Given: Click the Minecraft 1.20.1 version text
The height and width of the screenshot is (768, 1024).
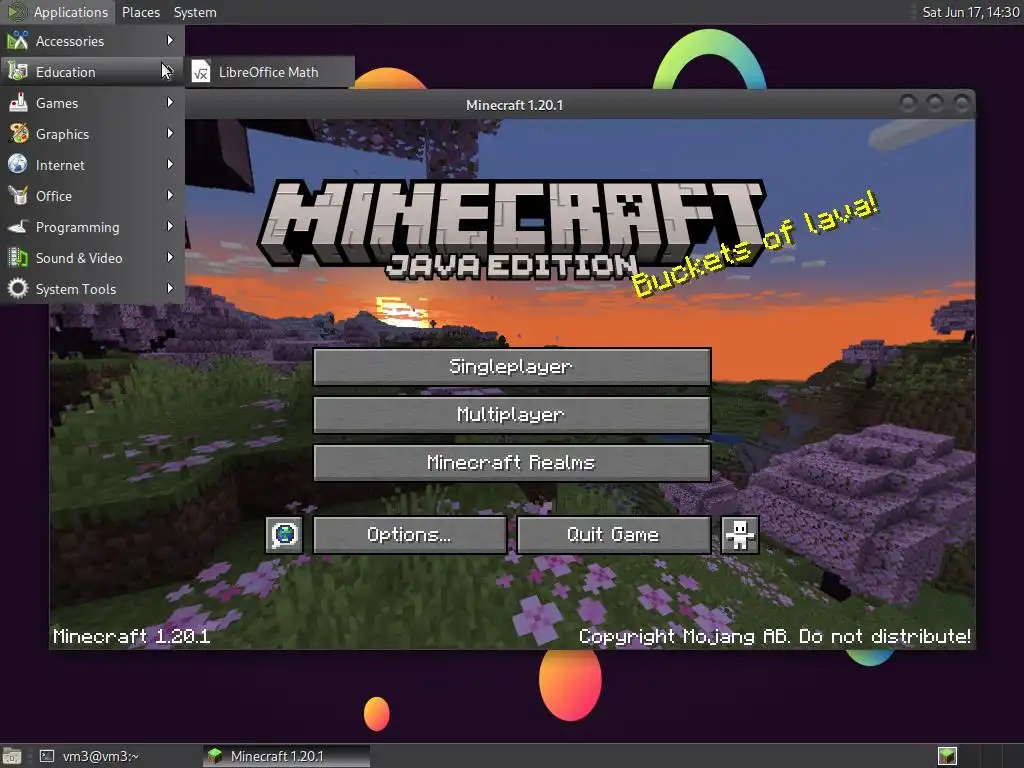Looking at the screenshot, I should click(x=131, y=636).
